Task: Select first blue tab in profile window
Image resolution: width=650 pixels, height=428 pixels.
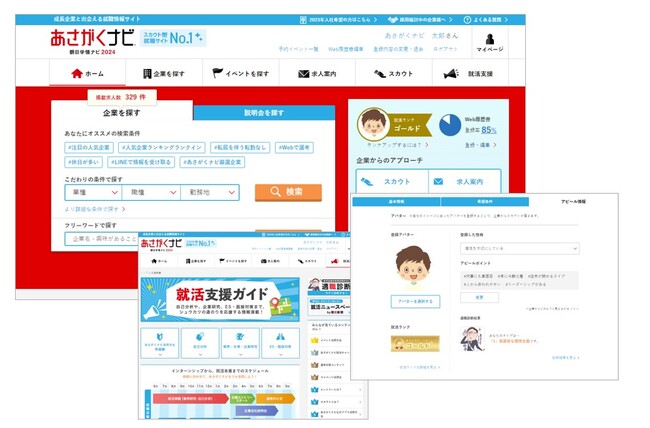Action: (x=396, y=202)
